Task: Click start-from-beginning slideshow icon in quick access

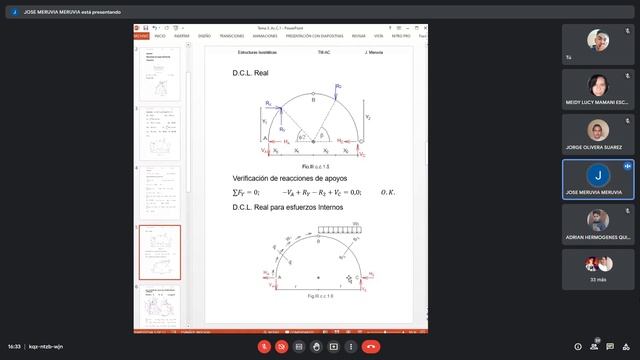Action: coord(176,28)
